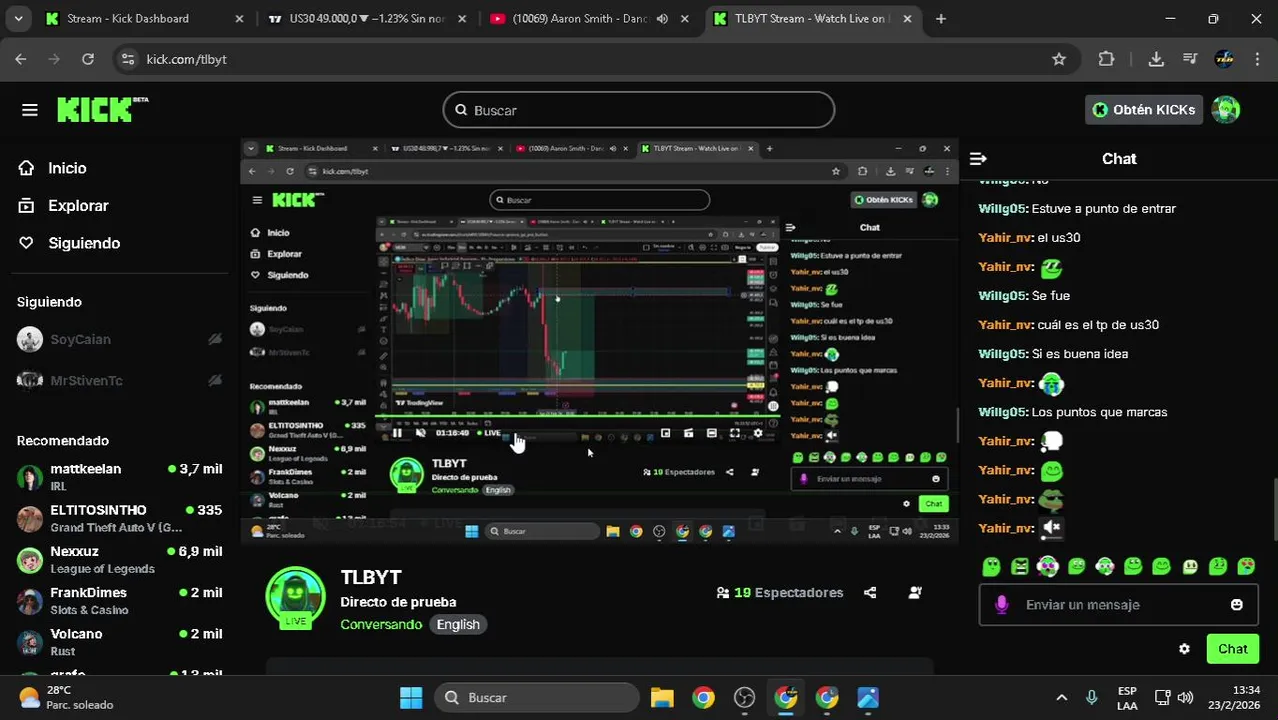1278x720 pixels.
Task: Open chat settings gear
Action: pyautogui.click(x=1184, y=649)
